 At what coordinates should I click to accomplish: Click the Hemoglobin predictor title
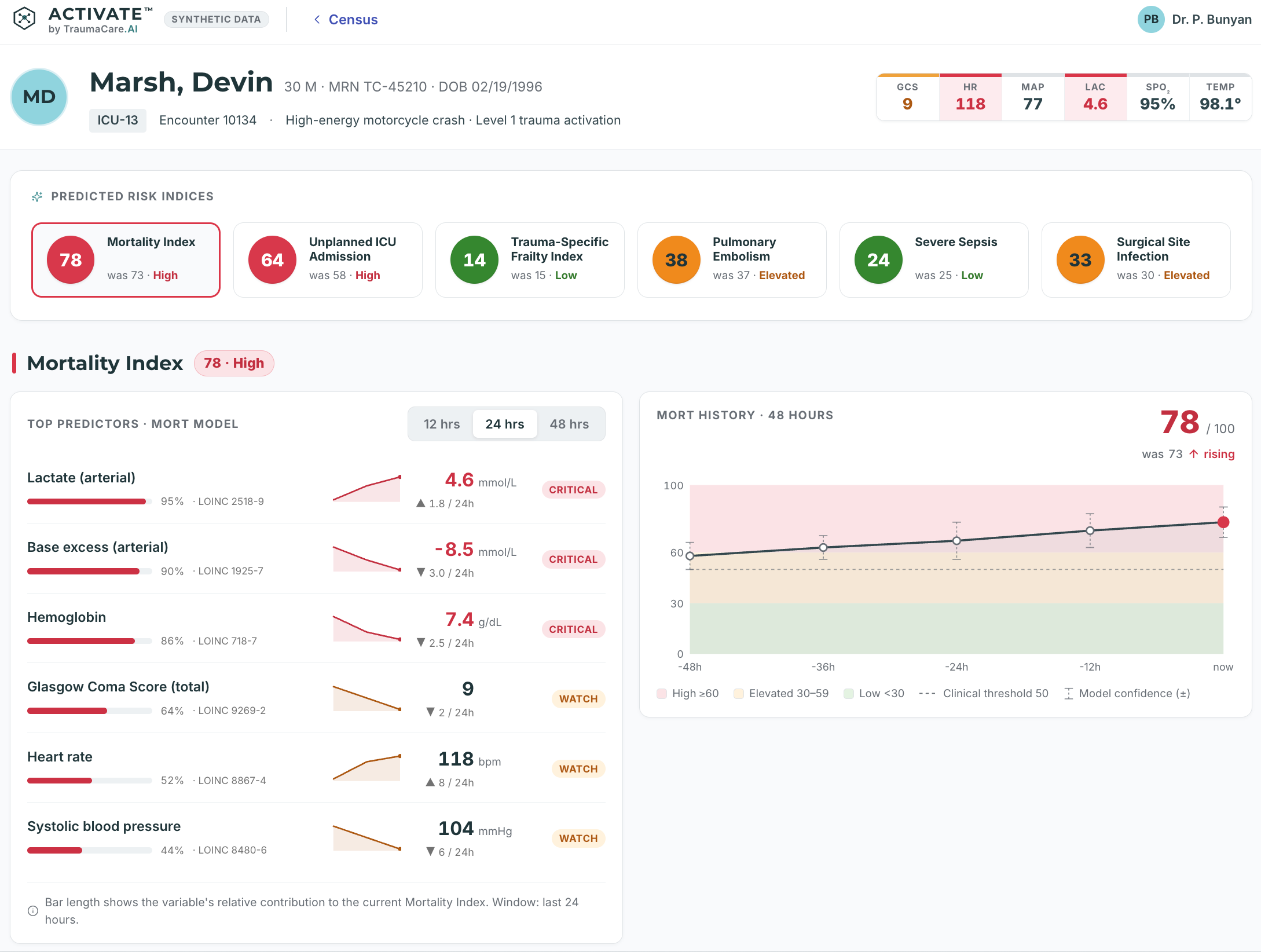pos(67,617)
